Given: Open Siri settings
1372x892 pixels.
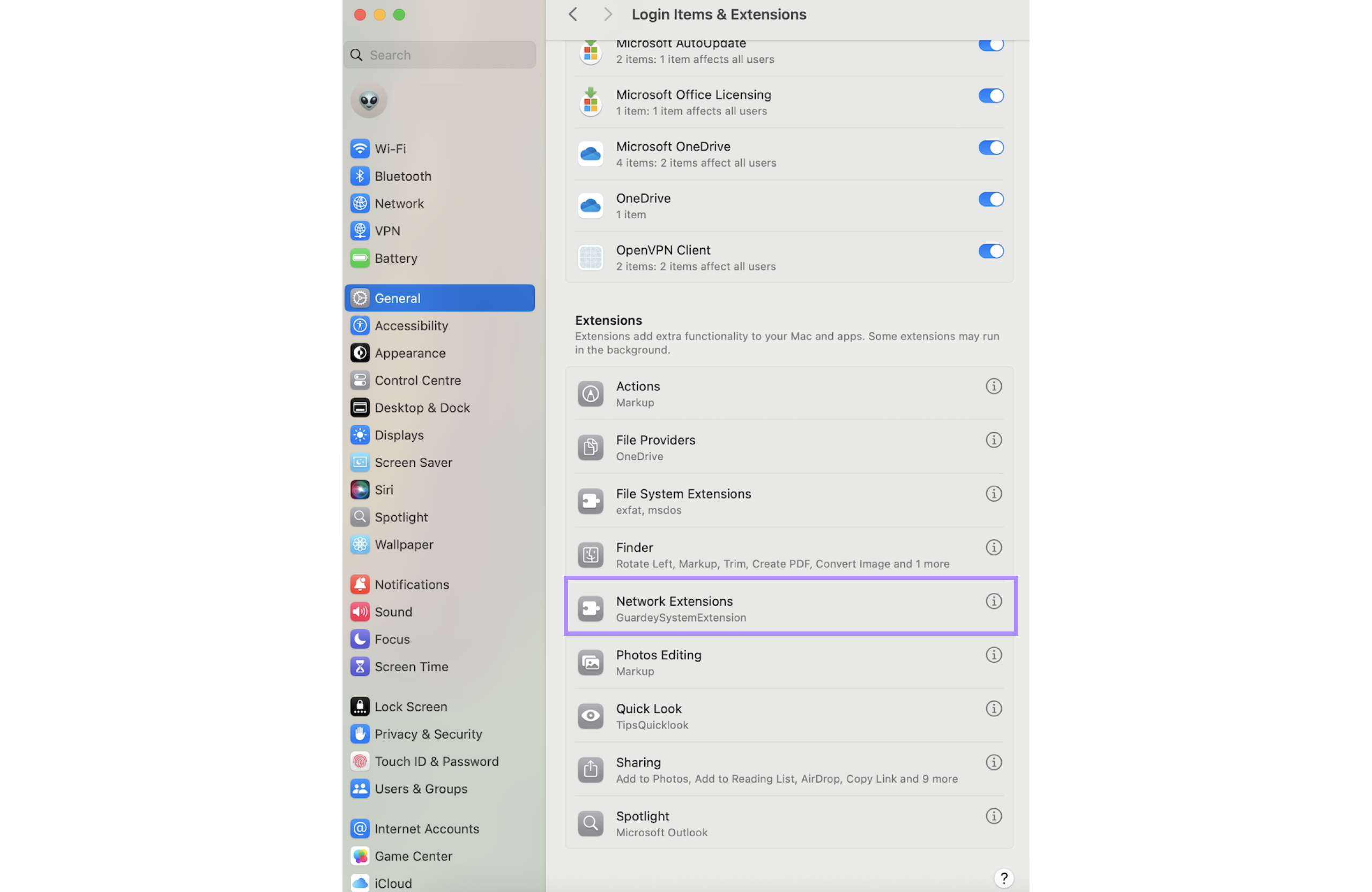Looking at the screenshot, I should (439, 489).
